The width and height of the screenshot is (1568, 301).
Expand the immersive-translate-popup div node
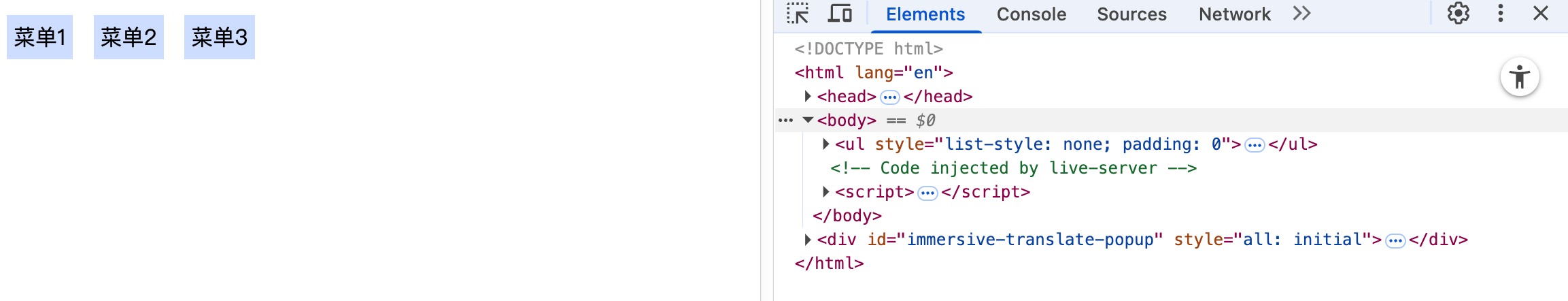click(x=807, y=240)
